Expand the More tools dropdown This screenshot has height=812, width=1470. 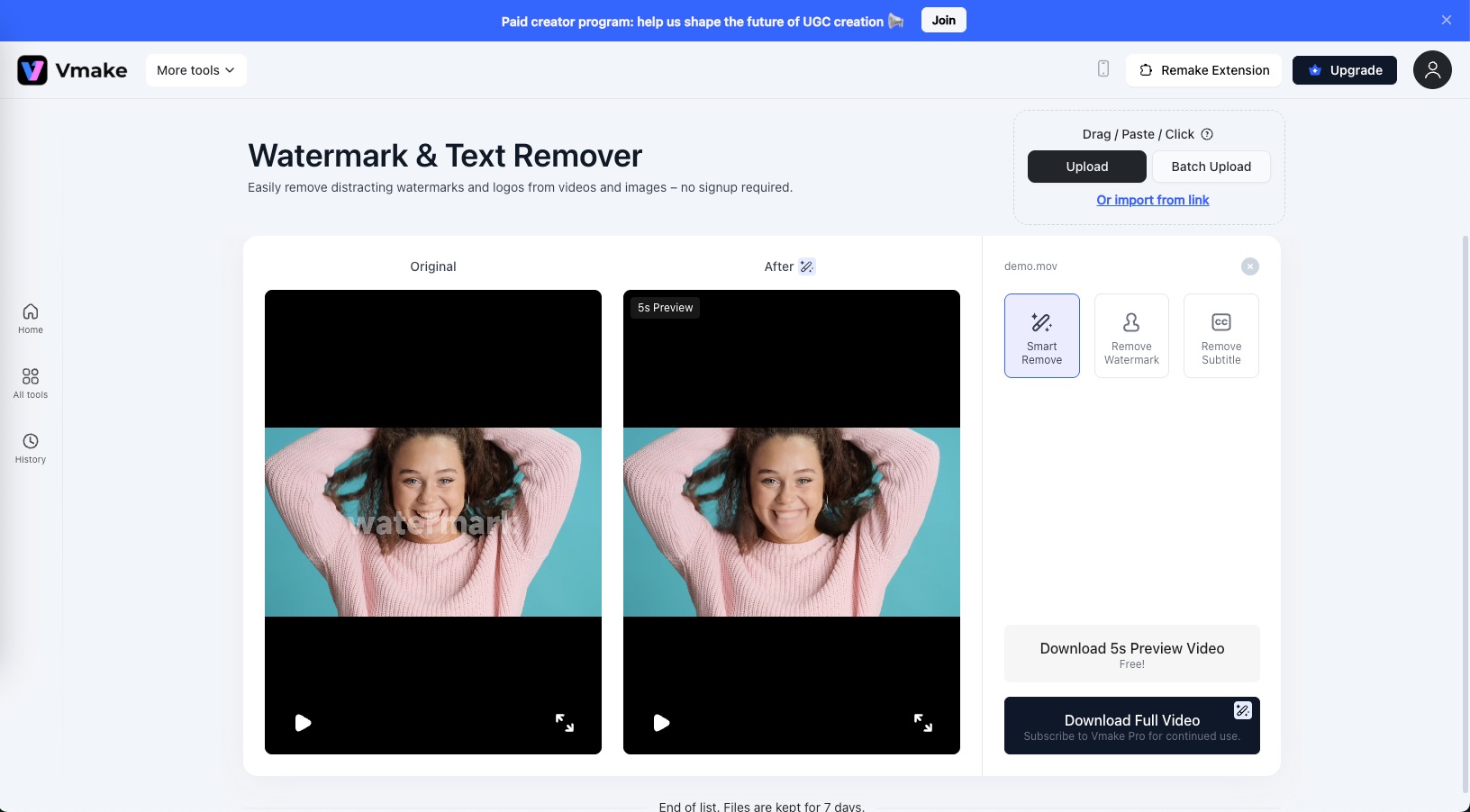pyautogui.click(x=195, y=70)
